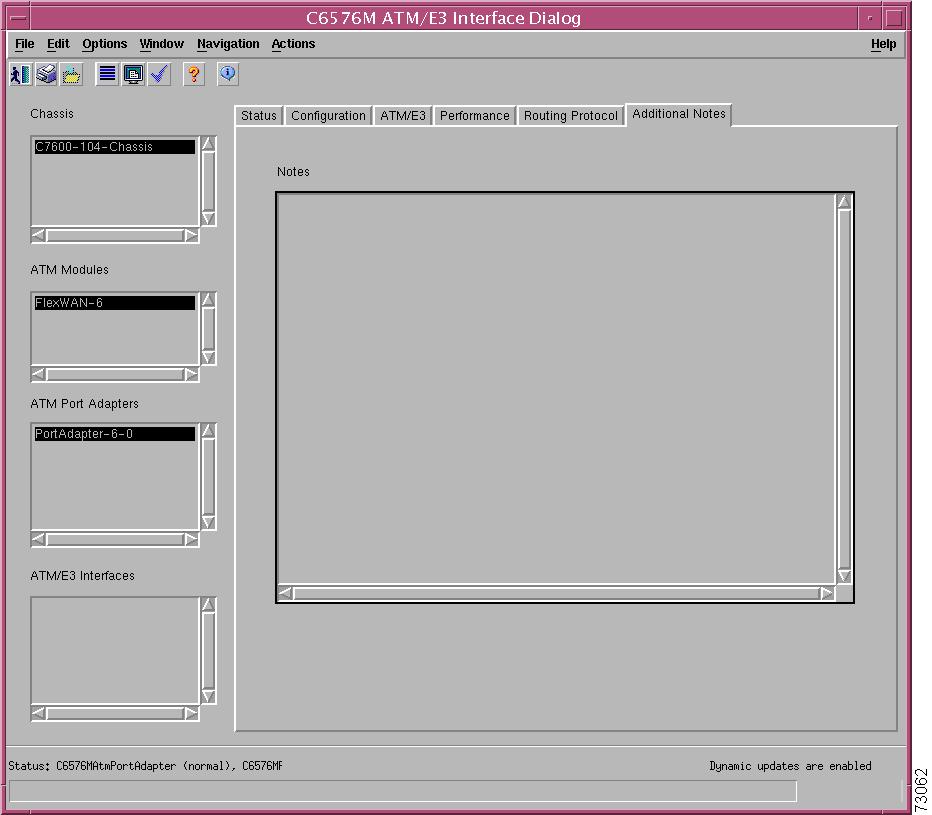Image resolution: width=932 pixels, height=815 pixels.
Task: Switch to the Routing Protocol tab
Action: pos(571,115)
